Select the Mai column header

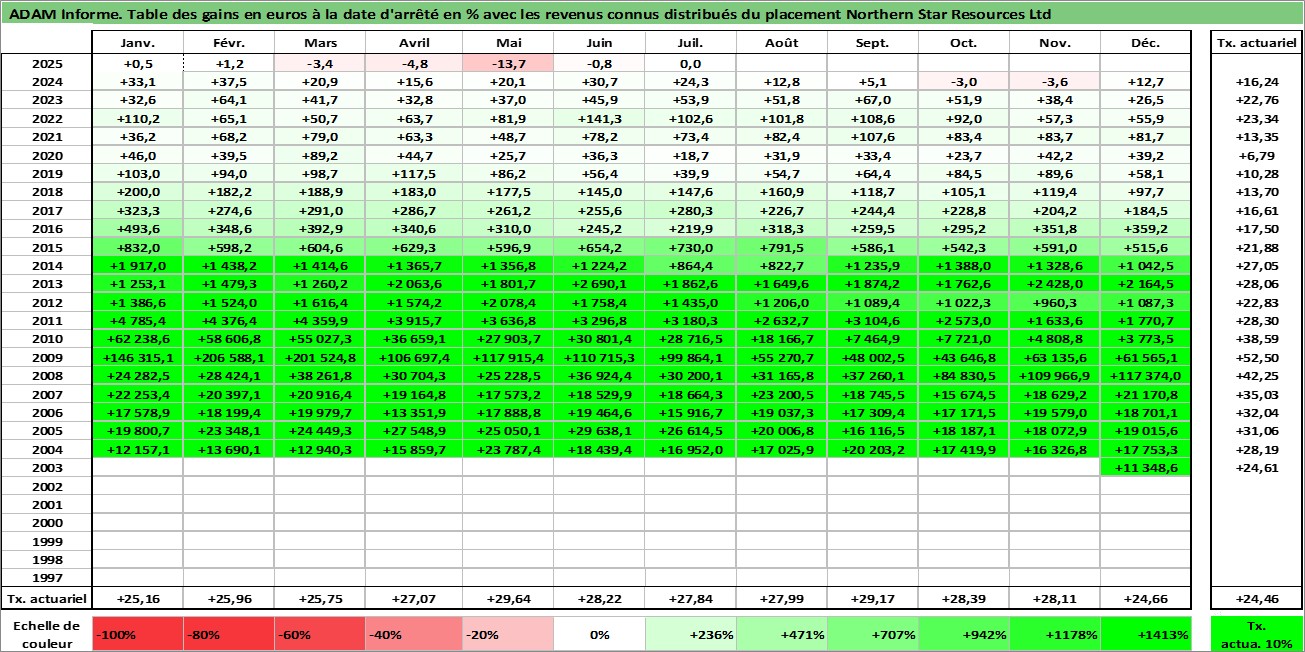coord(508,43)
